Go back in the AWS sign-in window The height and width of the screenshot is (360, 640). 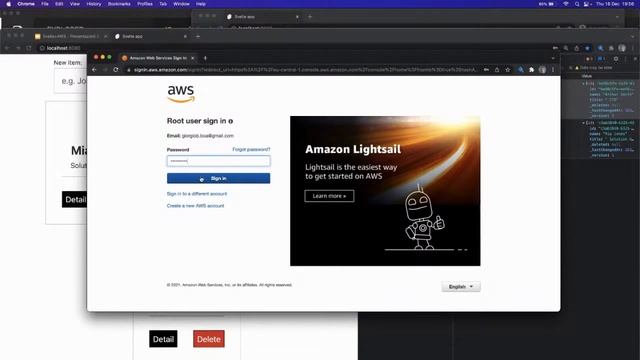point(94,70)
